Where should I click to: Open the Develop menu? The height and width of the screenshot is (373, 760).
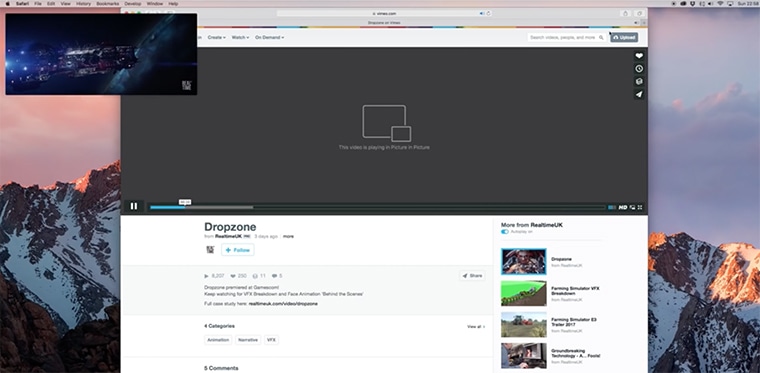click(133, 3)
